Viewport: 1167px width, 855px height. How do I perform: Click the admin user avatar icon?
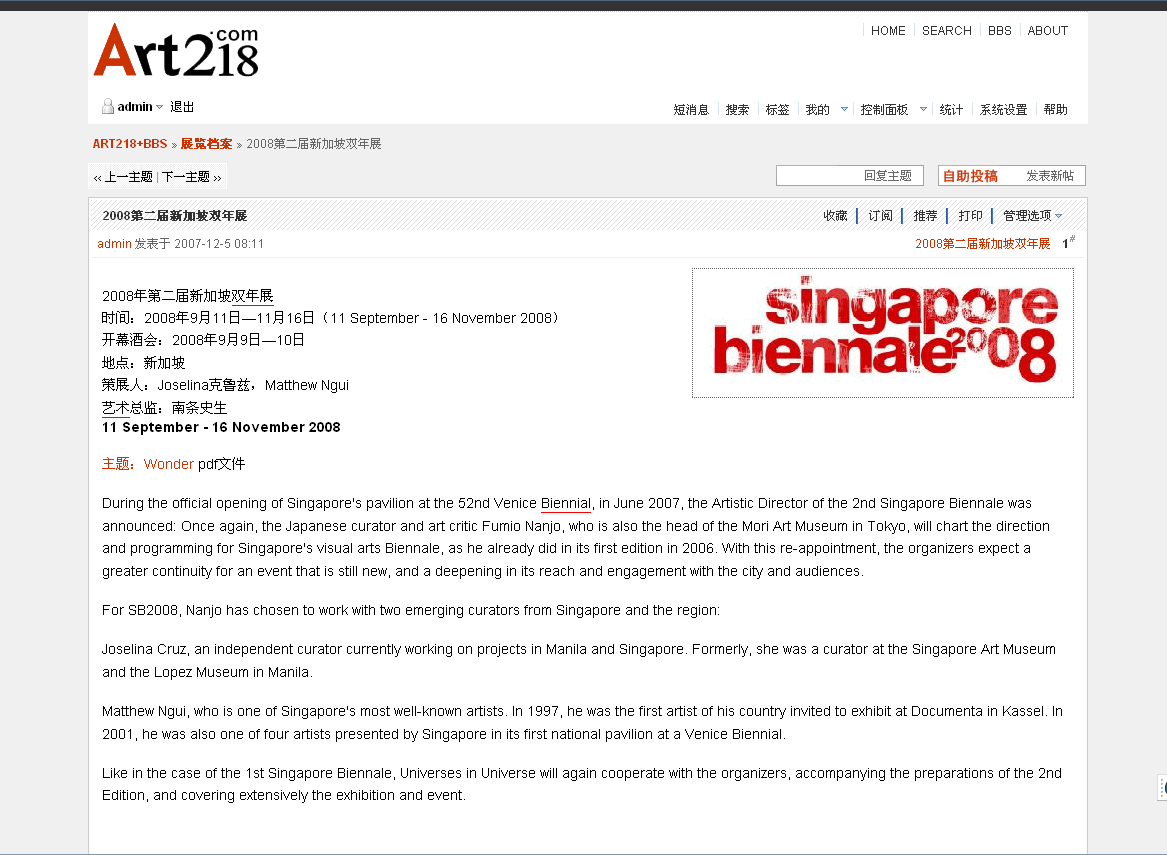[x=108, y=106]
